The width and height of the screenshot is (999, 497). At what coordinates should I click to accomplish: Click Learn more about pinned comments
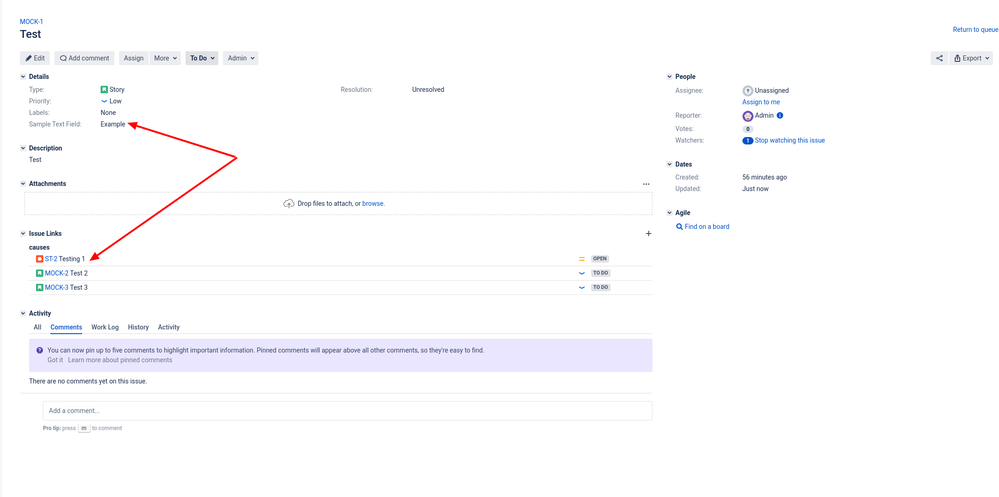point(120,360)
